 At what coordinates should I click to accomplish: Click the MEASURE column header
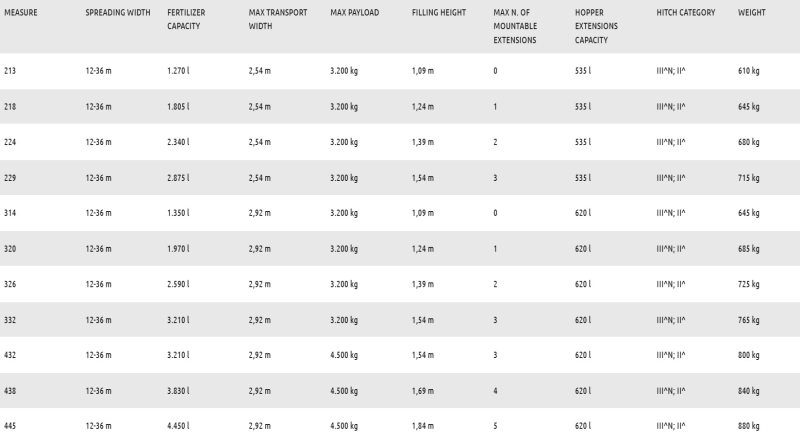(20, 12)
